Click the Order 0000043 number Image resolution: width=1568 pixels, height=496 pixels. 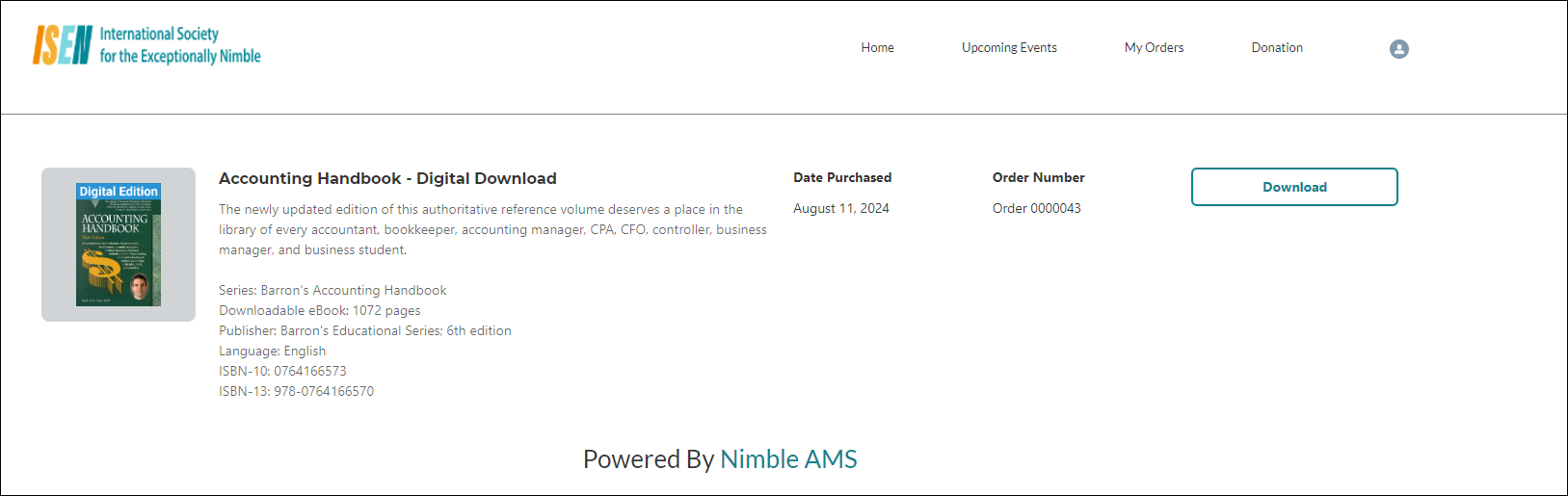[x=1036, y=208]
